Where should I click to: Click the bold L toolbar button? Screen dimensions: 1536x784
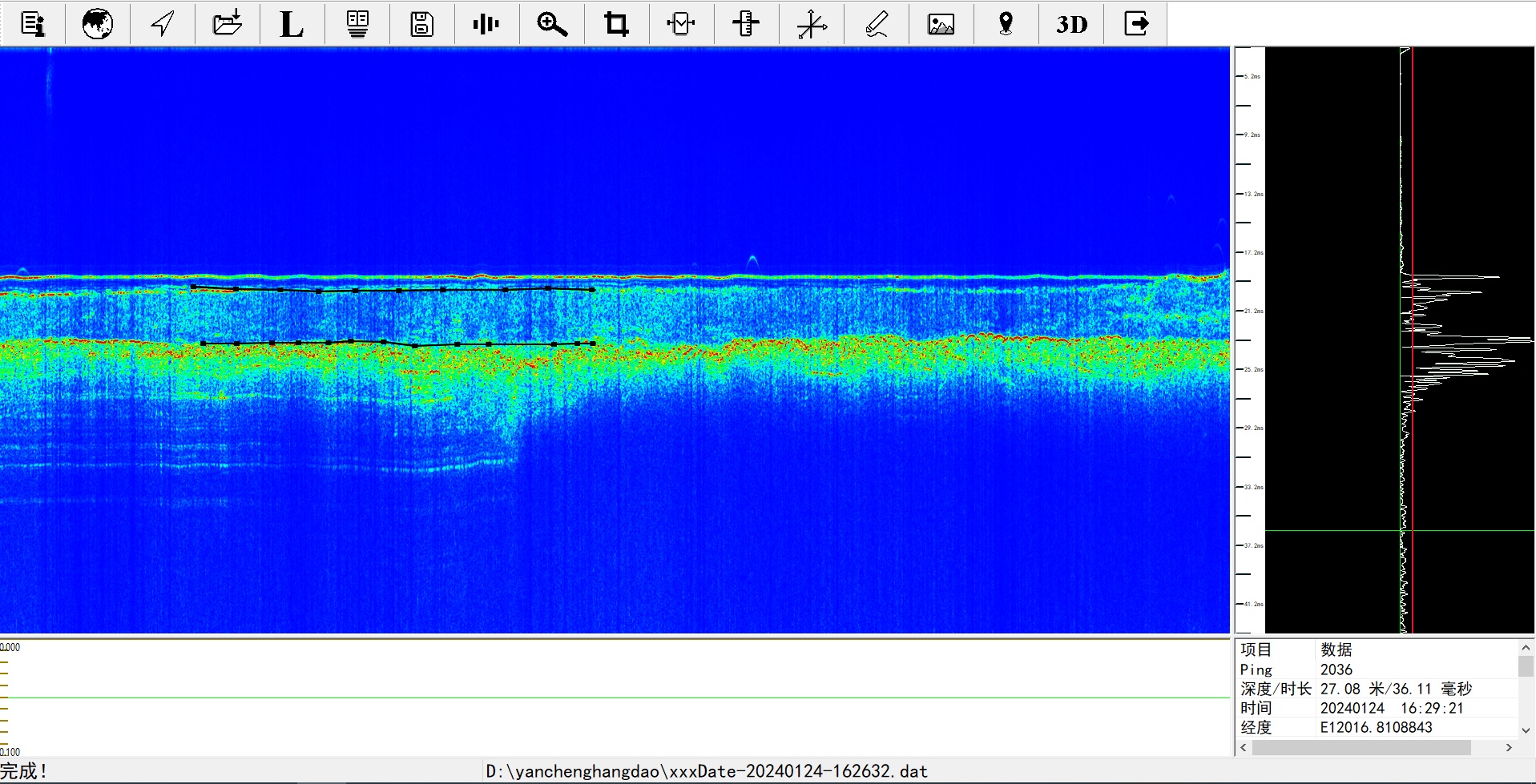(x=292, y=24)
